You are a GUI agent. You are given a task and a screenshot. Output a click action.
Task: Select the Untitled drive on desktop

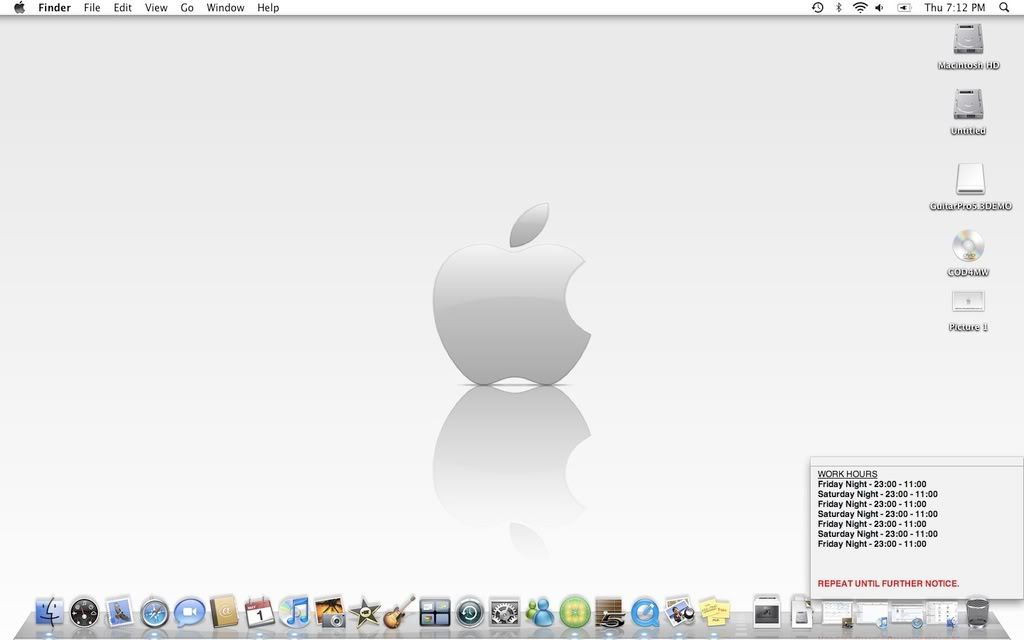(x=968, y=112)
